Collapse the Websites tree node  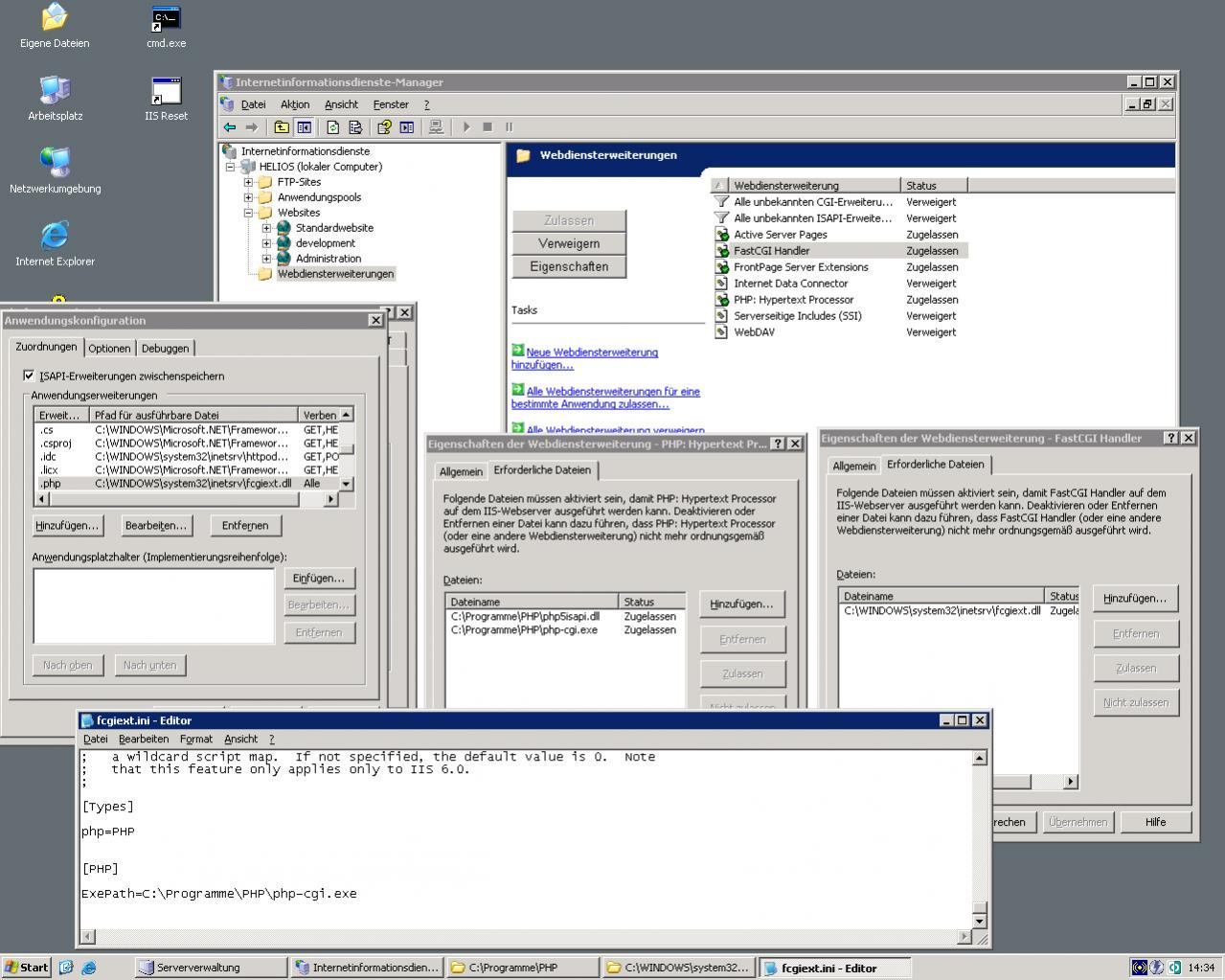[x=248, y=213]
